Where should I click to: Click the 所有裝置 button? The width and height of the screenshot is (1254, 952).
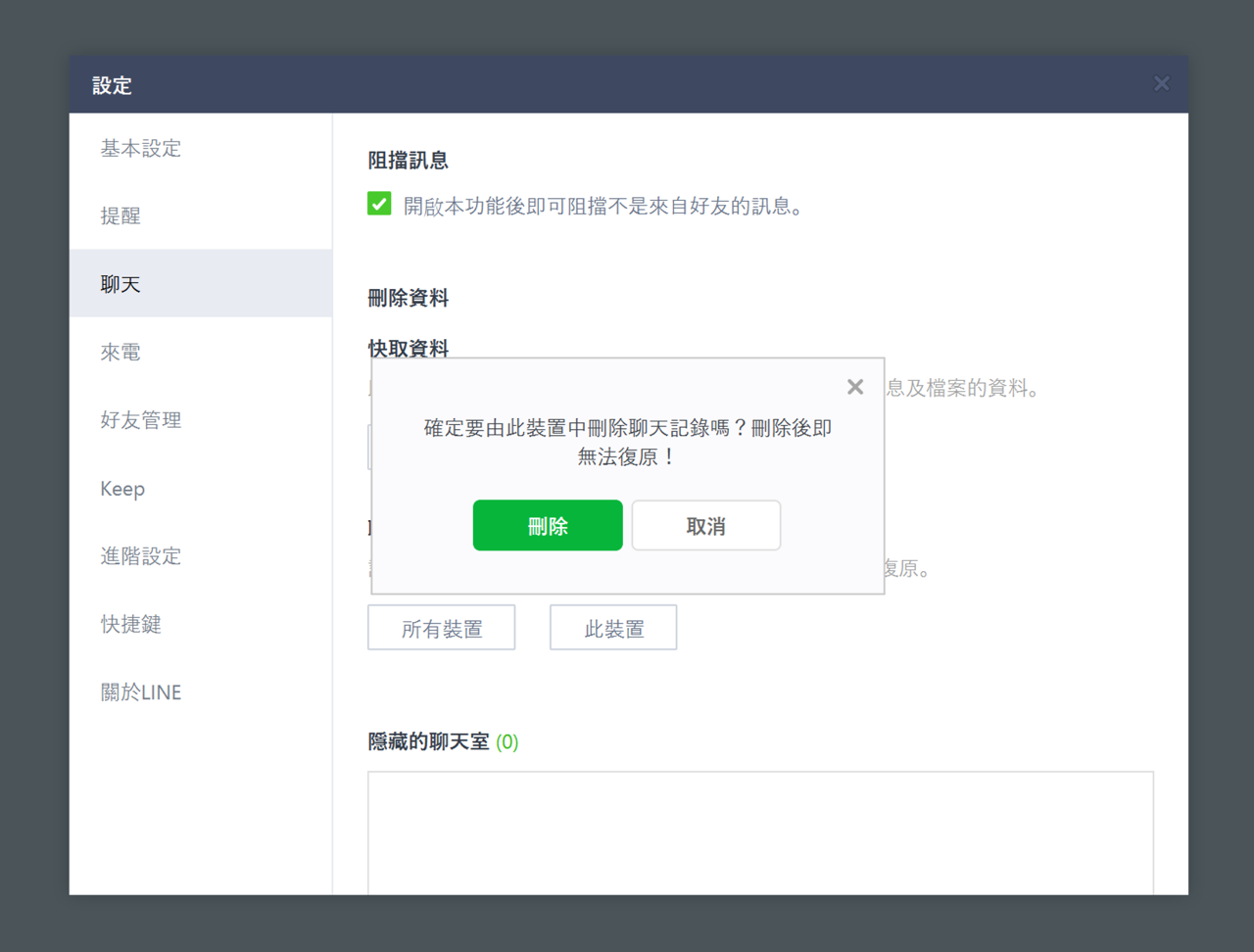coord(442,628)
